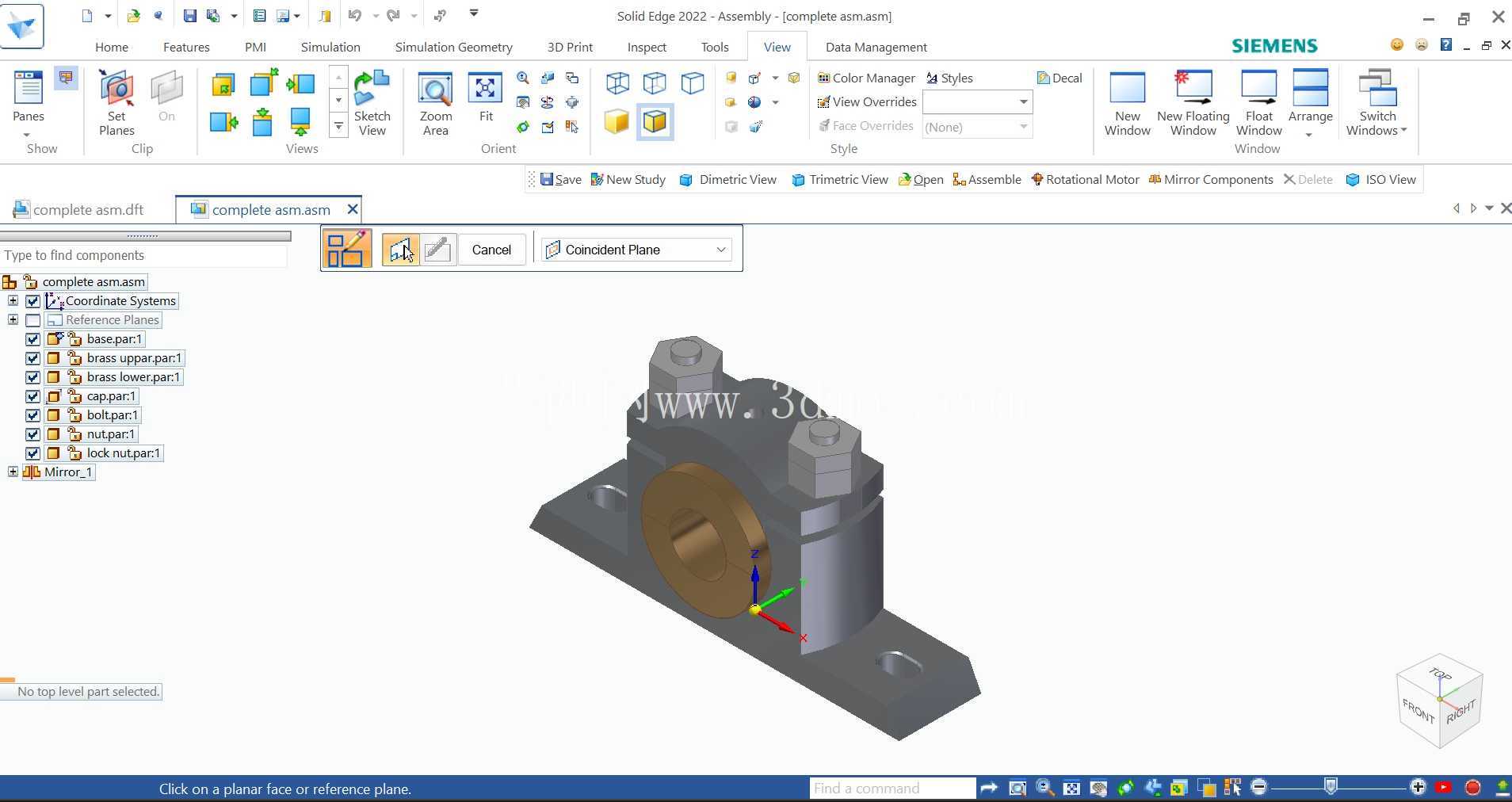This screenshot has height=802, width=1512.
Task: Click the zoom slider handle
Action: pyautogui.click(x=1331, y=786)
